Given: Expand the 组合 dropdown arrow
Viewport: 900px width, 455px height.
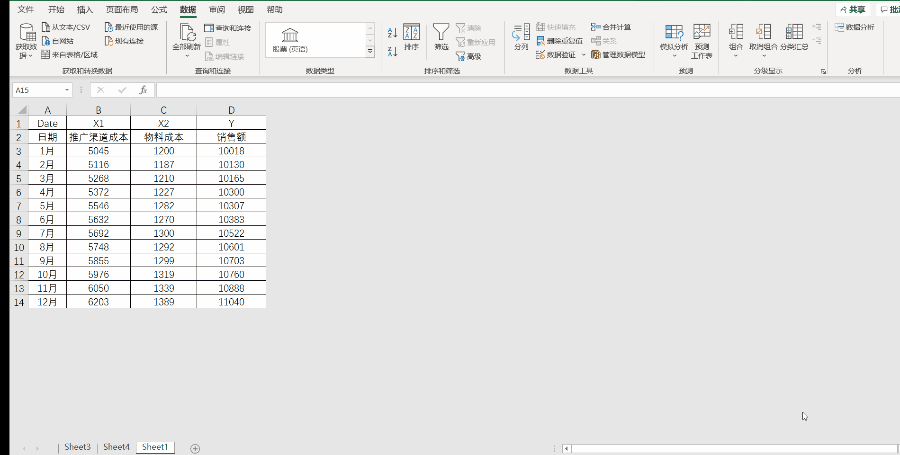Looking at the screenshot, I should coord(736,56).
